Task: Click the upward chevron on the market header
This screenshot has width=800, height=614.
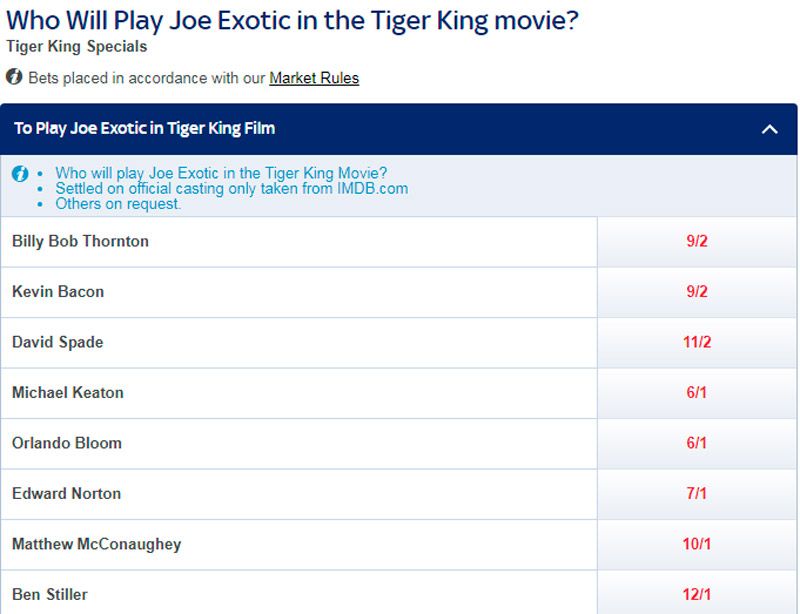Action: pos(770,129)
